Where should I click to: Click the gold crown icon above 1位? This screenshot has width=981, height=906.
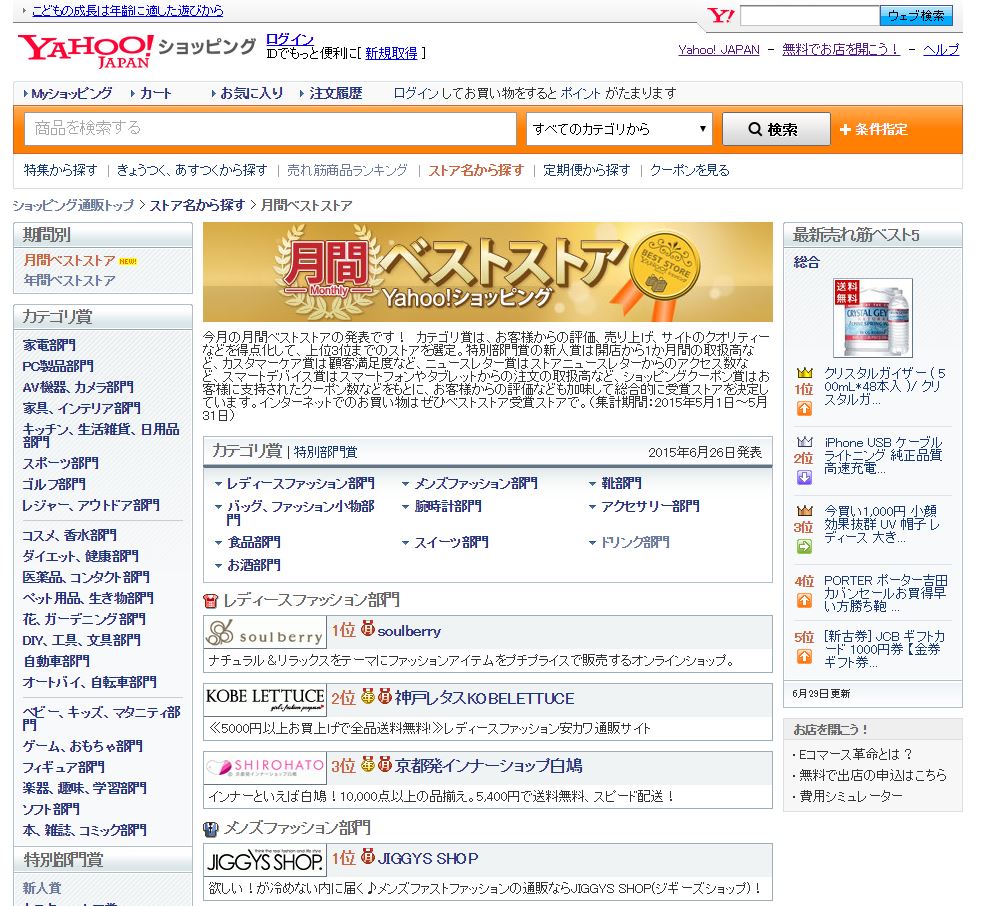click(x=805, y=373)
